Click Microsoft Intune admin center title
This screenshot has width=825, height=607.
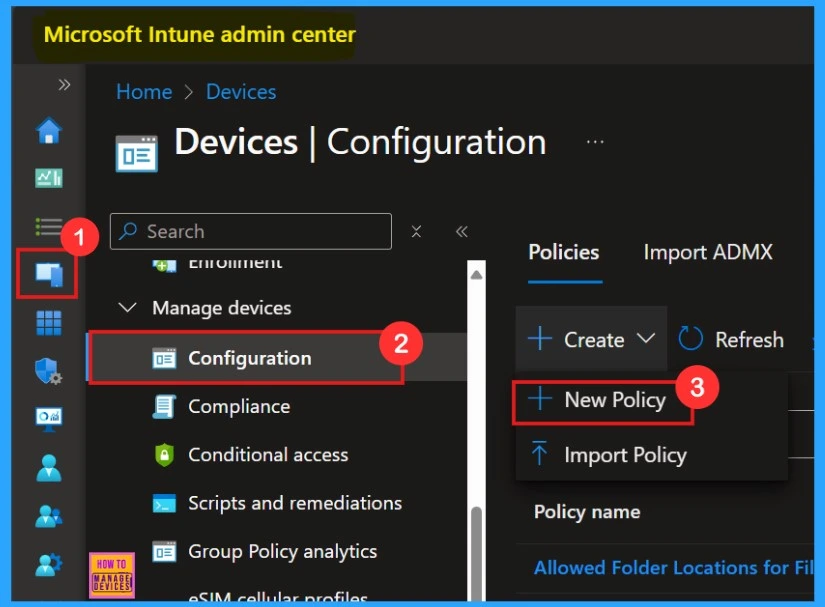(x=199, y=35)
